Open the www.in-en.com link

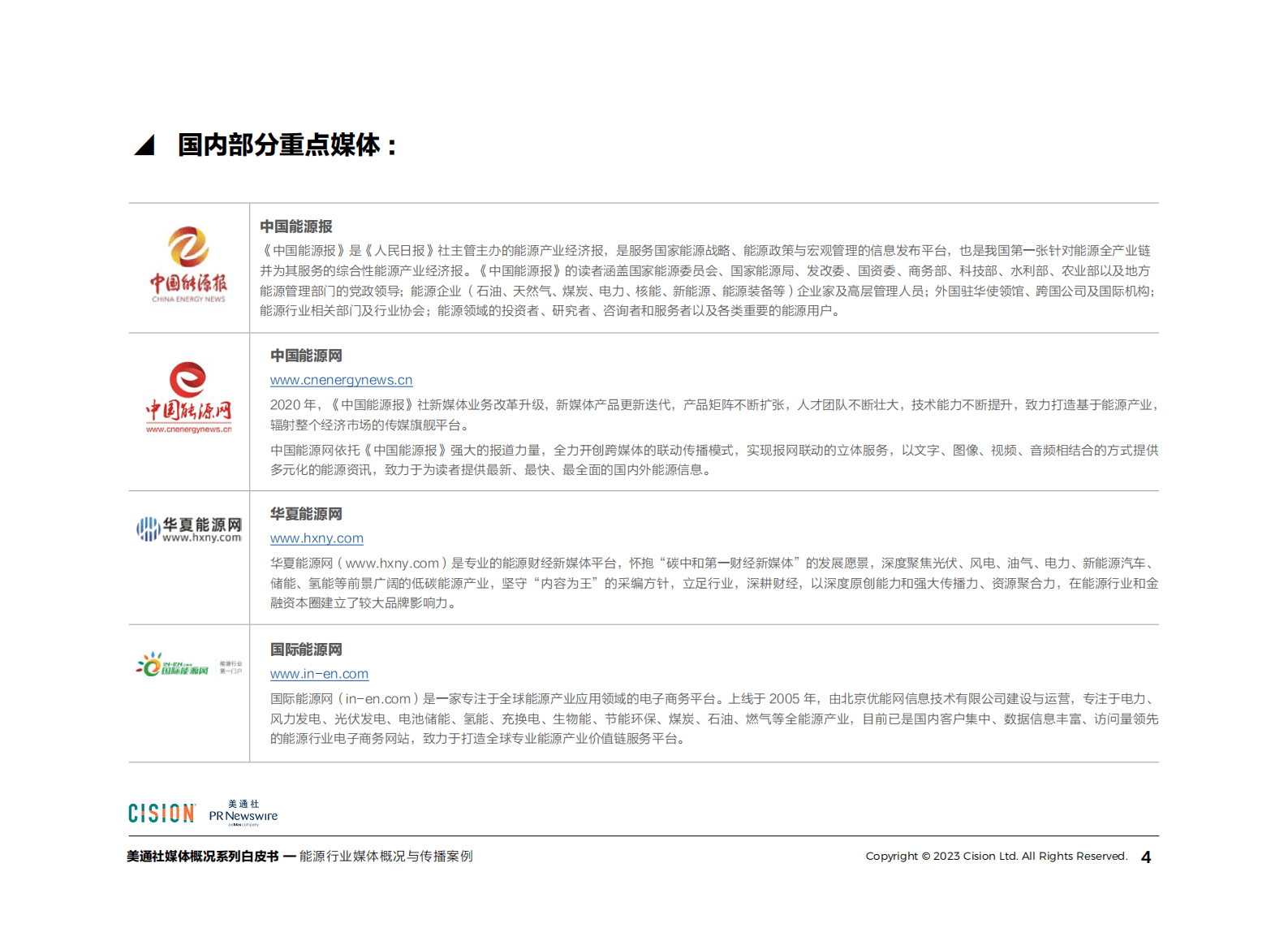pyautogui.click(x=319, y=674)
